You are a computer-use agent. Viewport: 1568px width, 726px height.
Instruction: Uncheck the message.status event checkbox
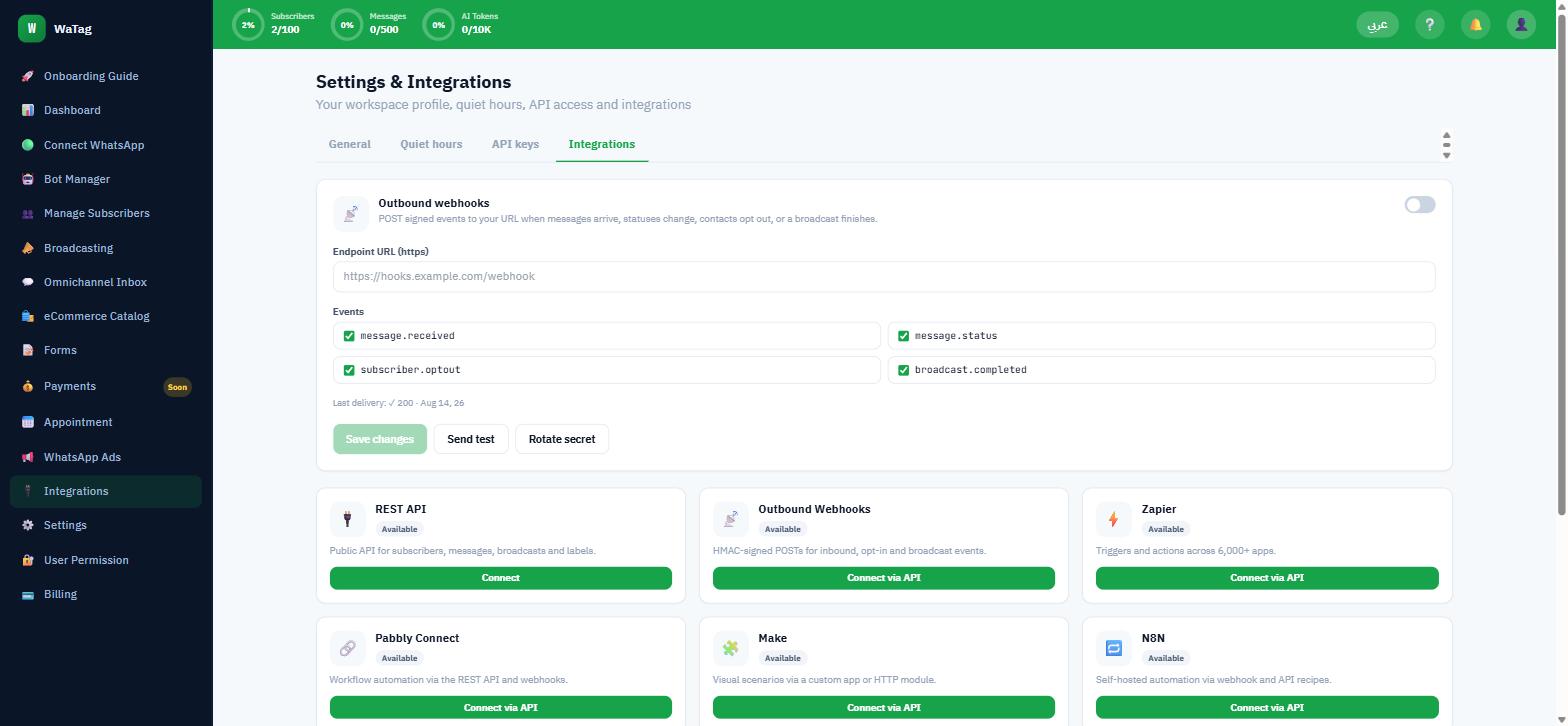pyautogui.click(x=903, y=336)
